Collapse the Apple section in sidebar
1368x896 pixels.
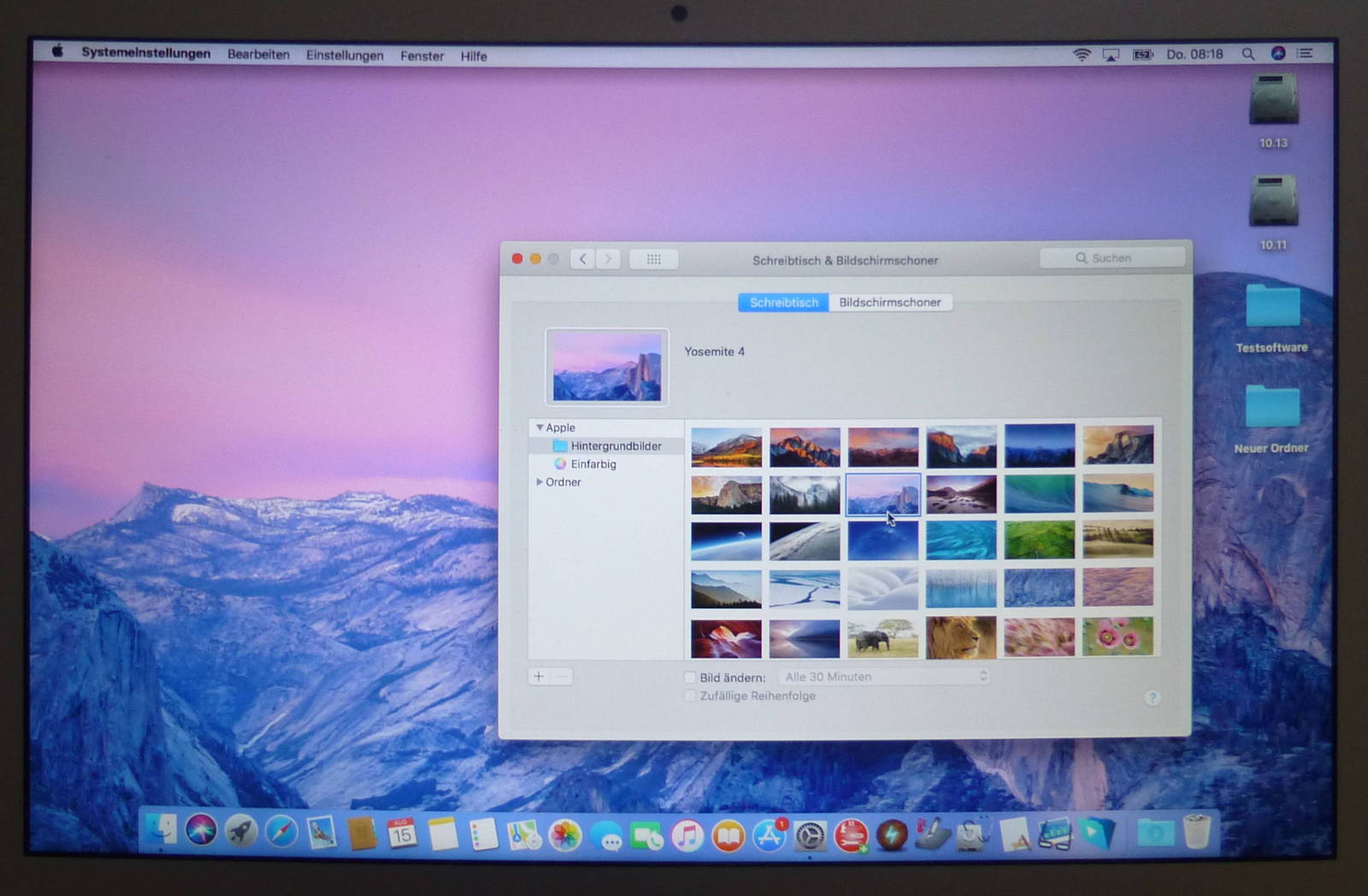[x=540, y=427]
